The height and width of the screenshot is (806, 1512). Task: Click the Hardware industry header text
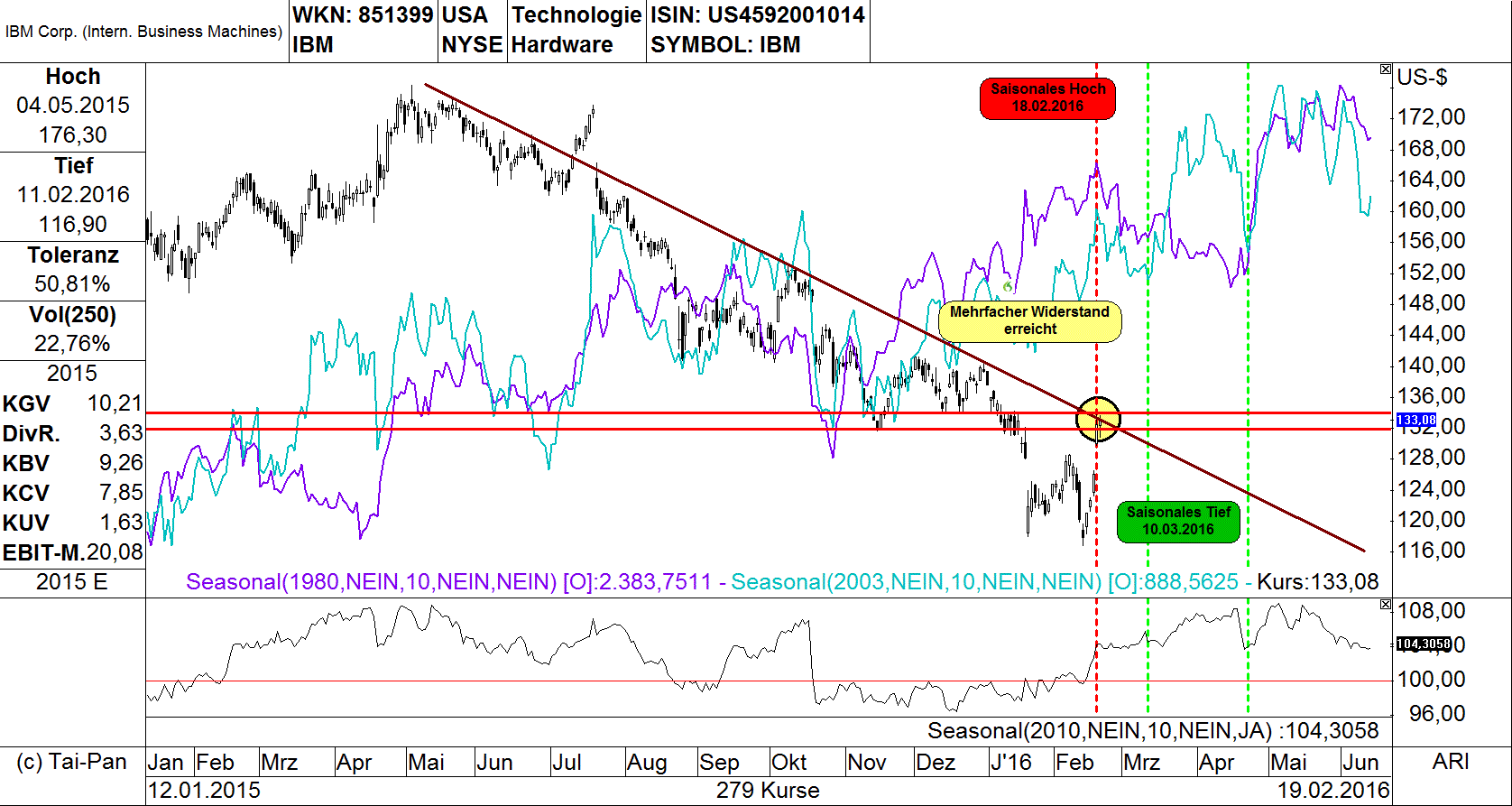tap(562, 45)
